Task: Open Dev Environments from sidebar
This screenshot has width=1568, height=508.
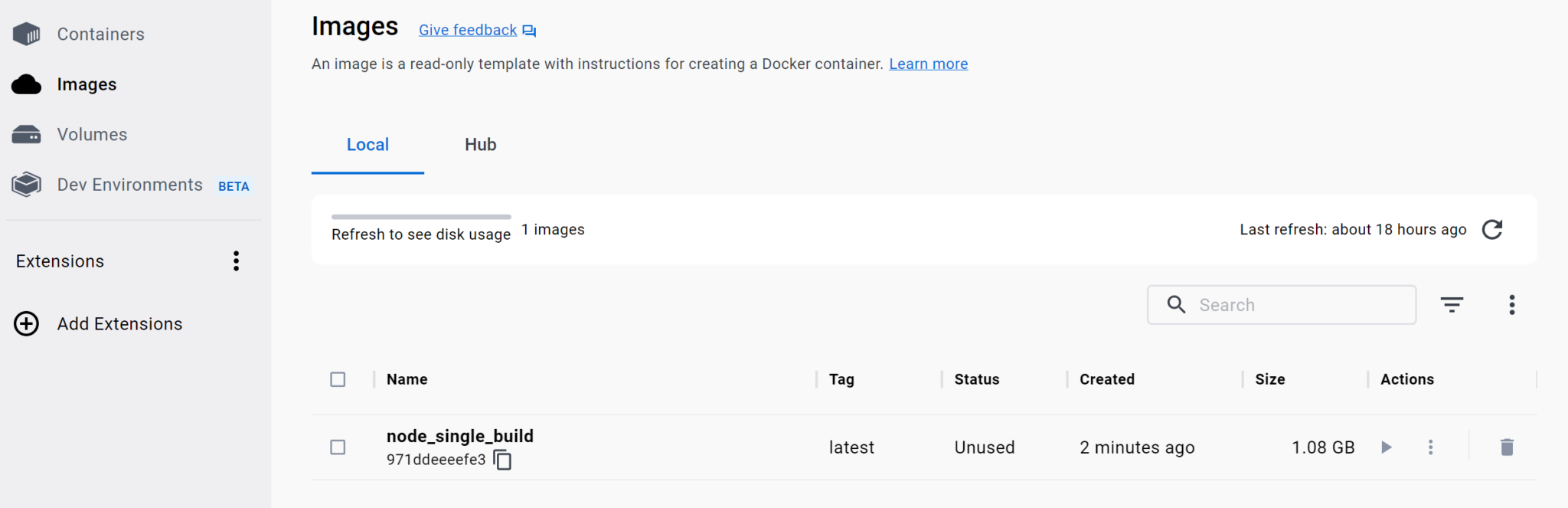Action: [x=129, y=185]
